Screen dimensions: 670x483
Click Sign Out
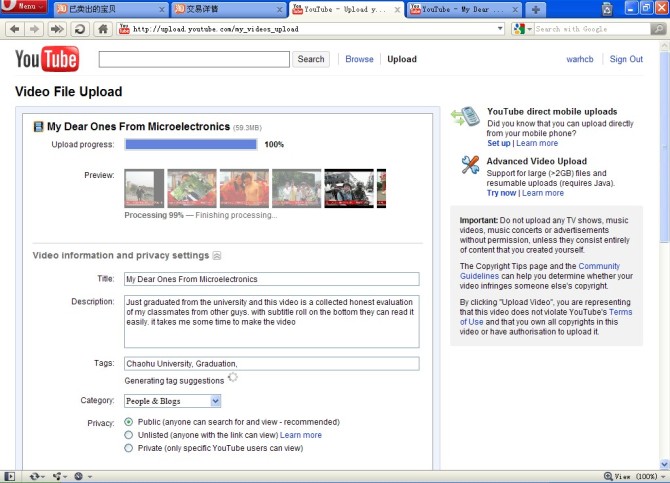626,59
